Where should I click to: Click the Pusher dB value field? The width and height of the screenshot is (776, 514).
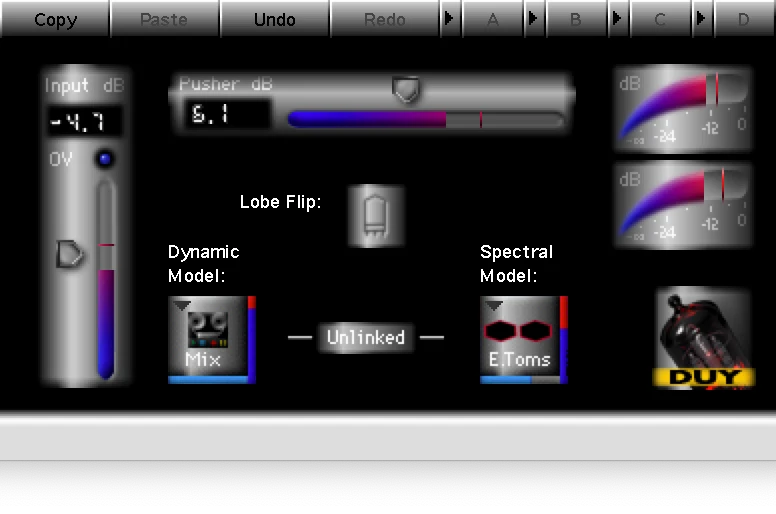(228, 114)
